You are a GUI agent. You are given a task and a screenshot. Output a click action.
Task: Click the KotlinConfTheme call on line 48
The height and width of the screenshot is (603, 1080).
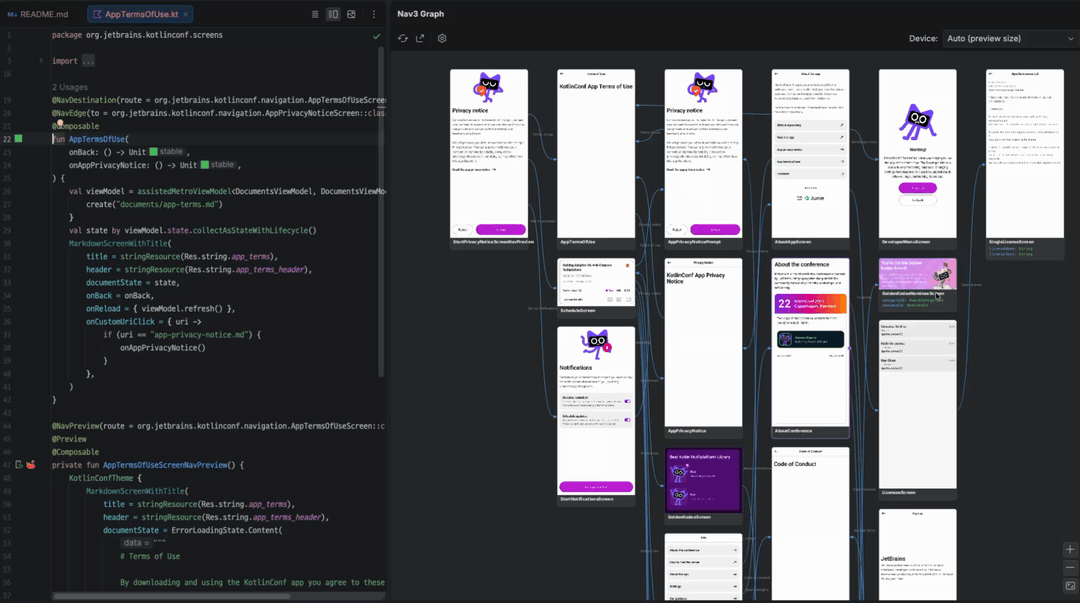click(101, 478)
